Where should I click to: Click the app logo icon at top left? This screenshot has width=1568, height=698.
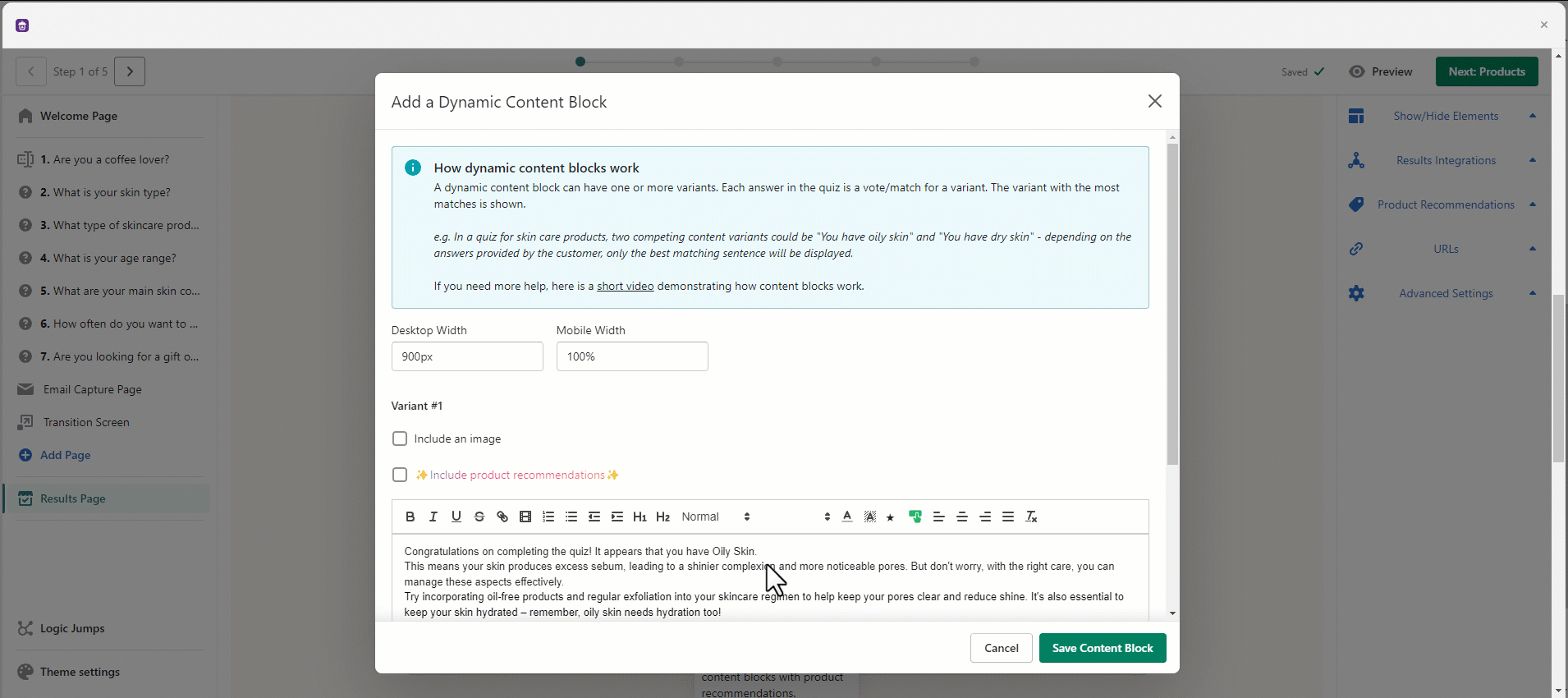tap(22, 25)
